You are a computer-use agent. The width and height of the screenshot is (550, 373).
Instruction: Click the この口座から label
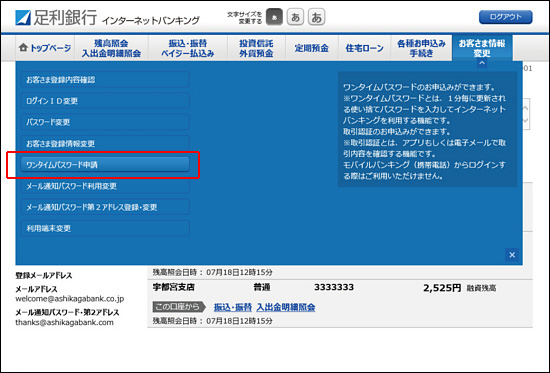(x=179, y=307)
